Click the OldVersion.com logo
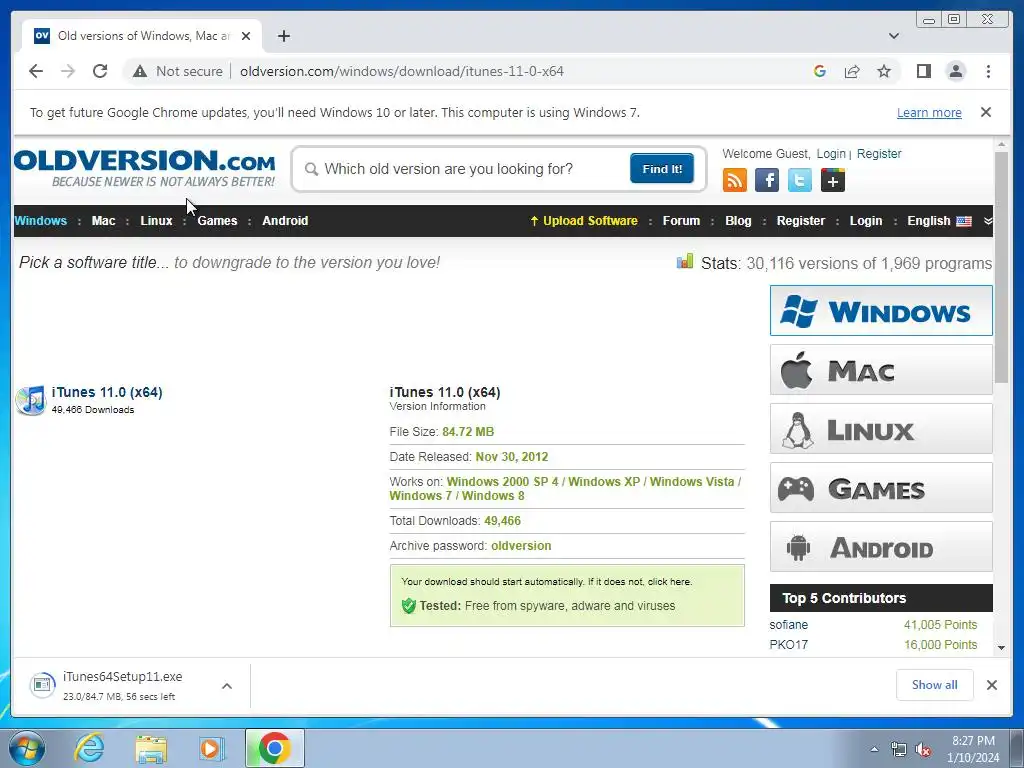 pos(144,168)
